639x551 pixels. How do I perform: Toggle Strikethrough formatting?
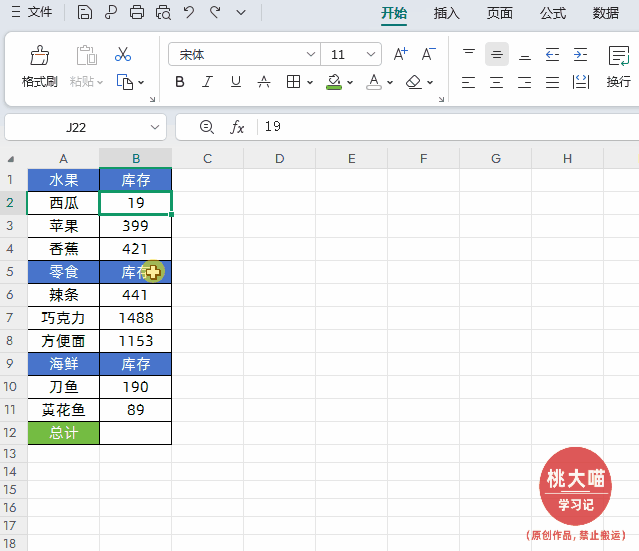pos(264,82)
